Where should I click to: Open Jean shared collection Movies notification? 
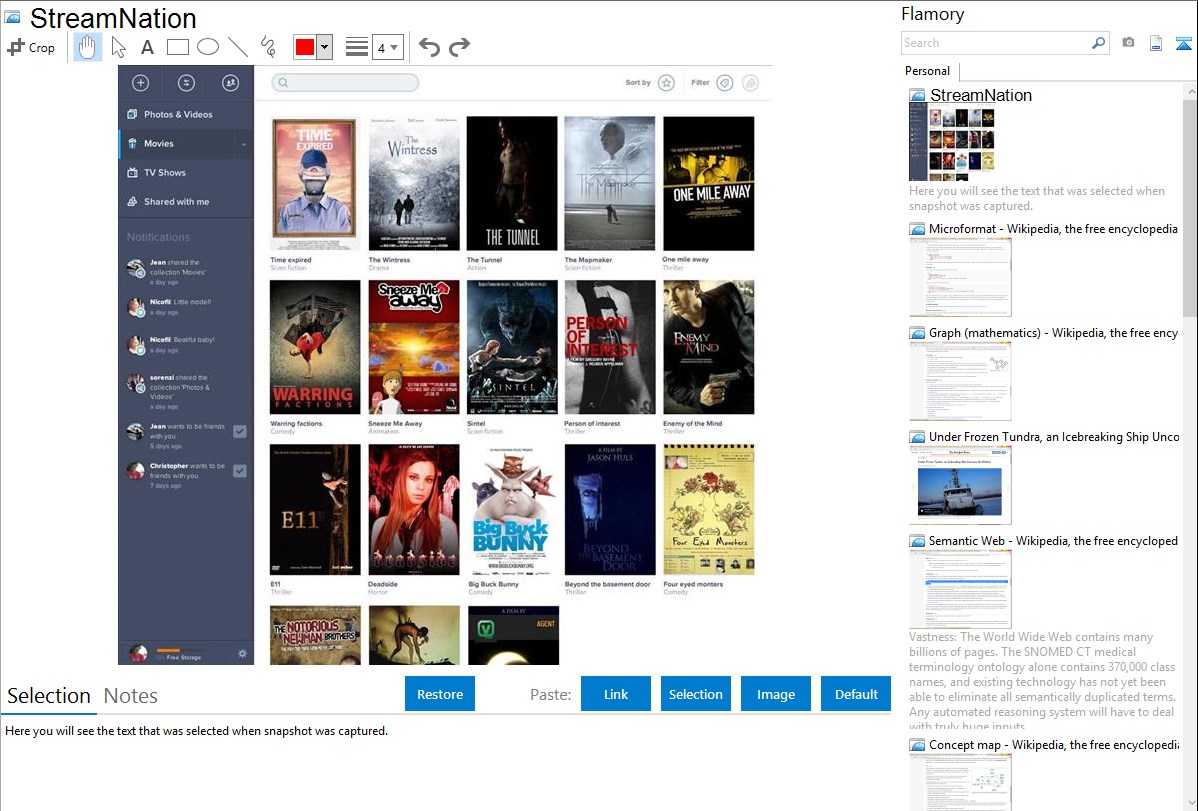coord(186,272)
